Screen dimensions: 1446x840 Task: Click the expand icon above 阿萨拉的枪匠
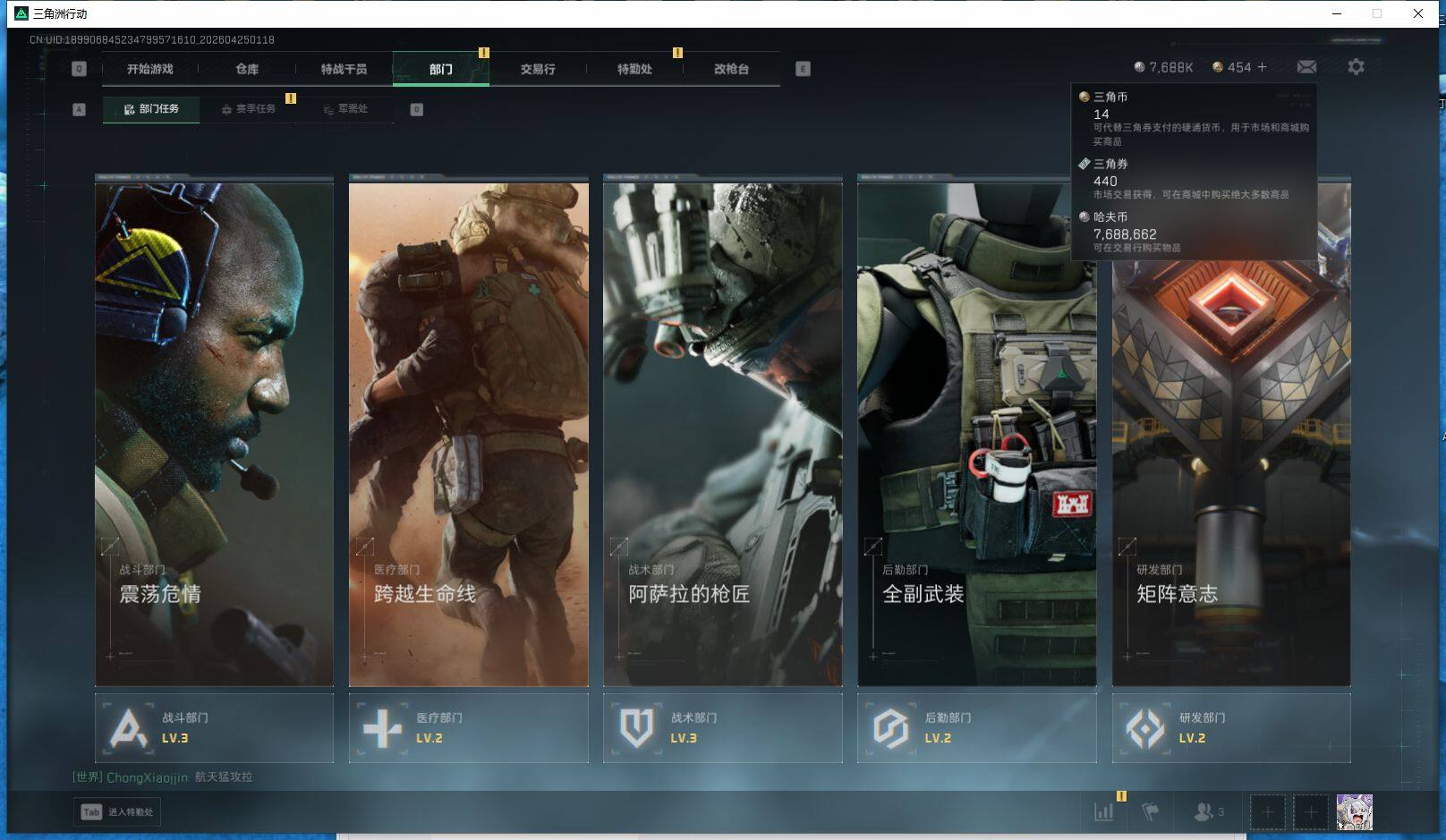(x=618, y=546)
